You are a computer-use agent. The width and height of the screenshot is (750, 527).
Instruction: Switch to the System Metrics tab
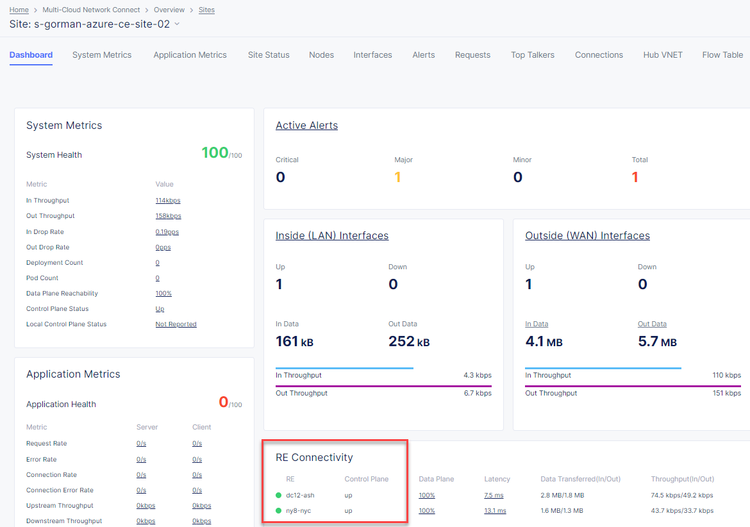pos(102,55)
